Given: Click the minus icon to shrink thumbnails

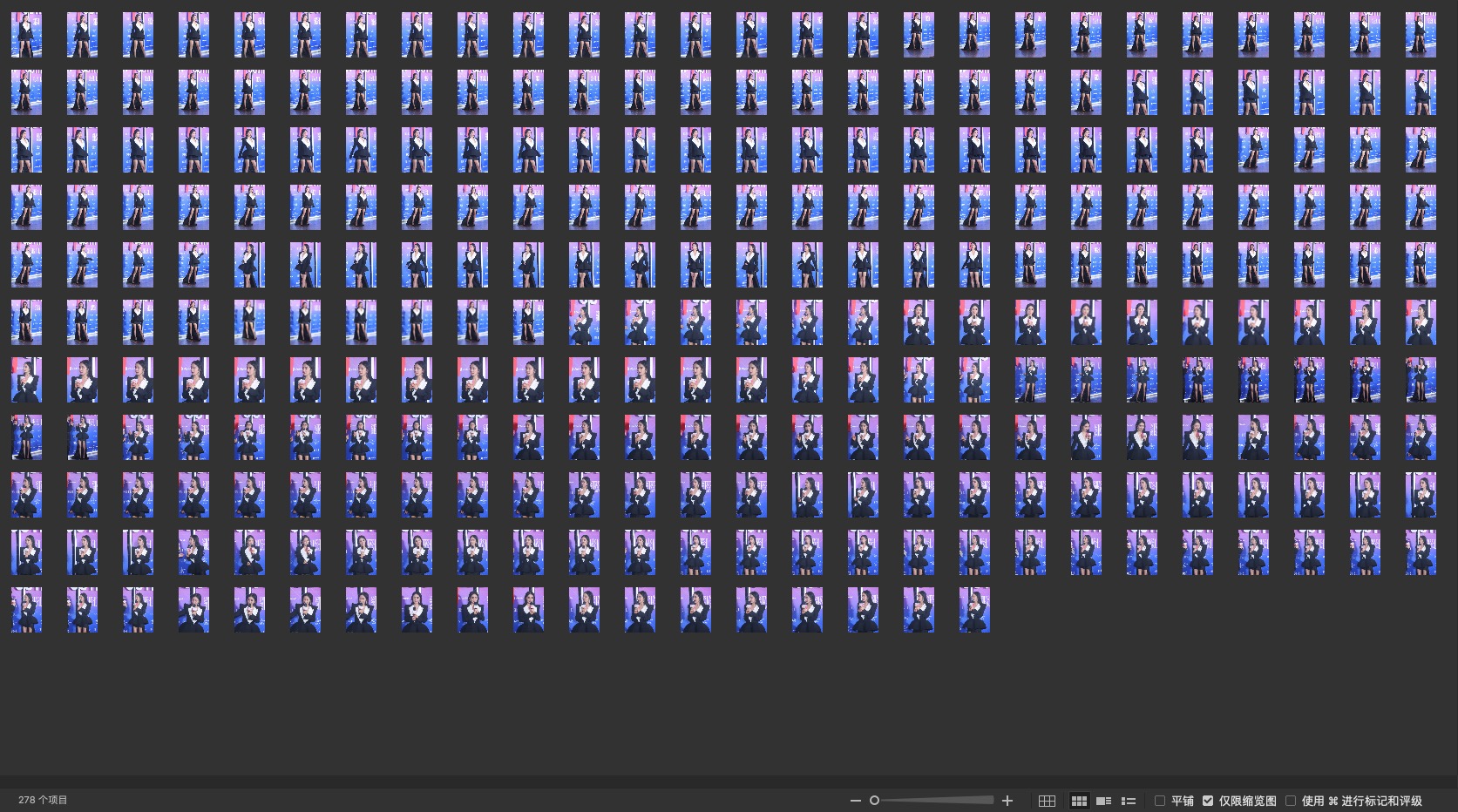Looking at the screenshot, I should (x=855, y=801).
